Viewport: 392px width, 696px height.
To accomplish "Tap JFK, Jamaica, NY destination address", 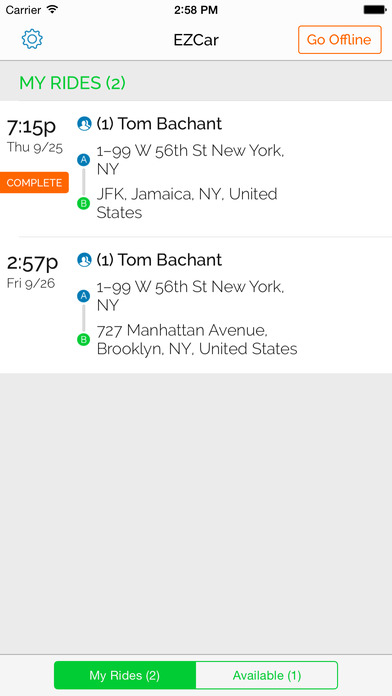I will click(187, 203).
